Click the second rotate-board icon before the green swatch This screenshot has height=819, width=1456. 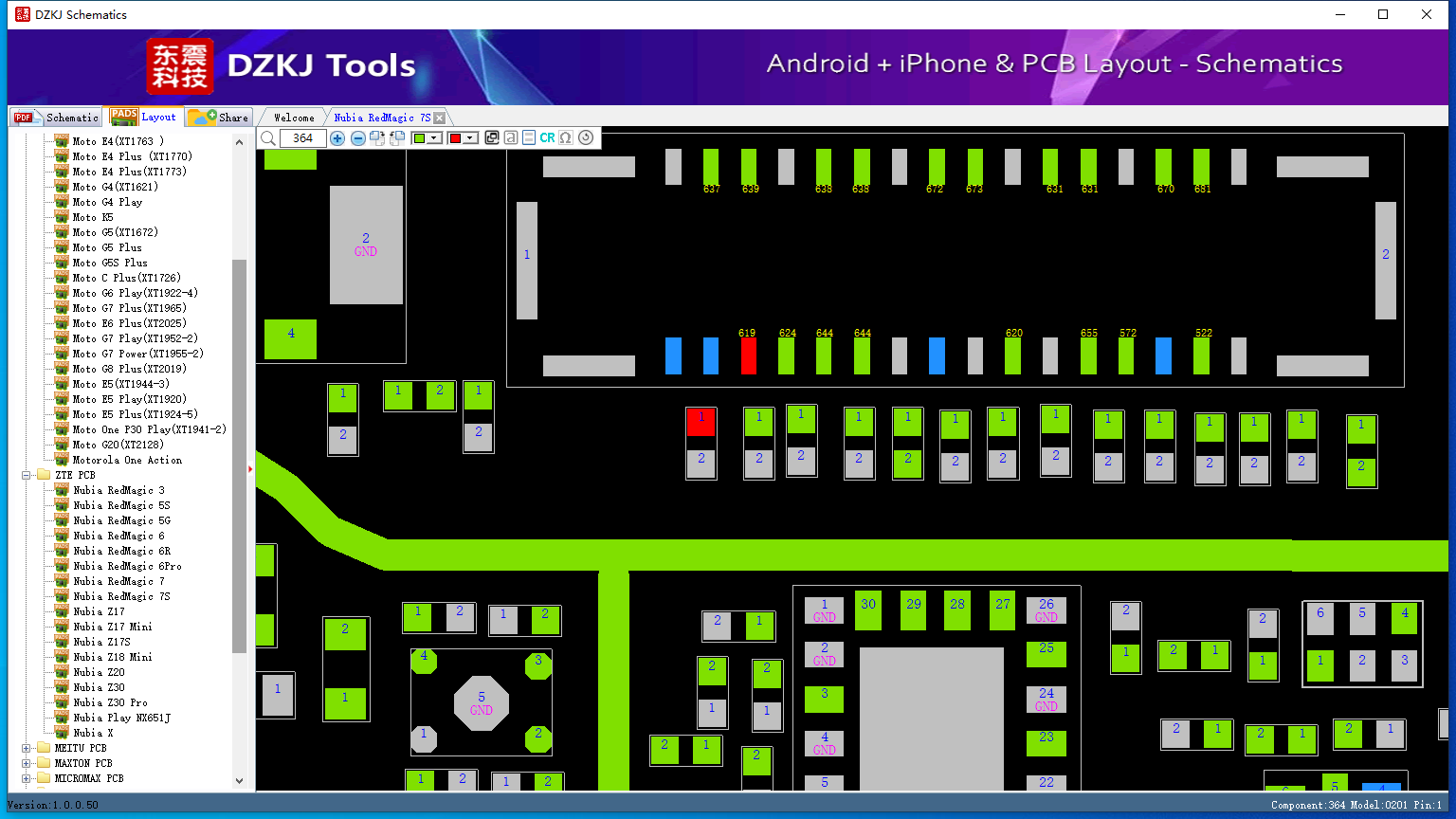coord(397,138)
